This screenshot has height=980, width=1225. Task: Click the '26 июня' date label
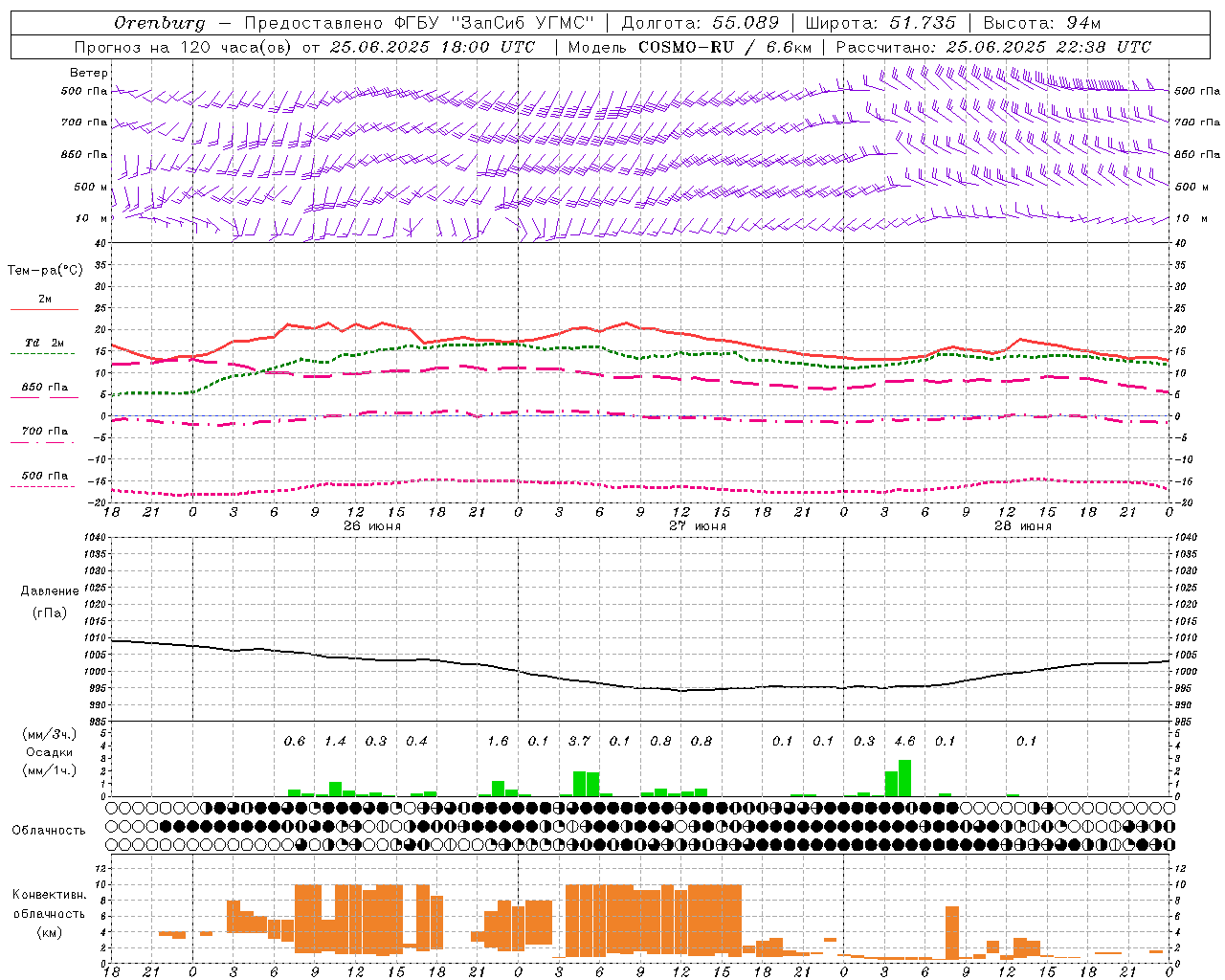[372, 526]
